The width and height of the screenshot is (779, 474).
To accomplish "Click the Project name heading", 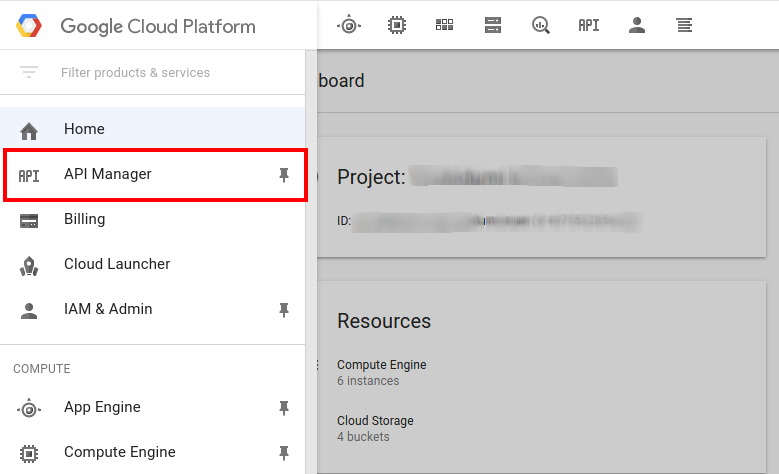I will (x=477, y=177).
